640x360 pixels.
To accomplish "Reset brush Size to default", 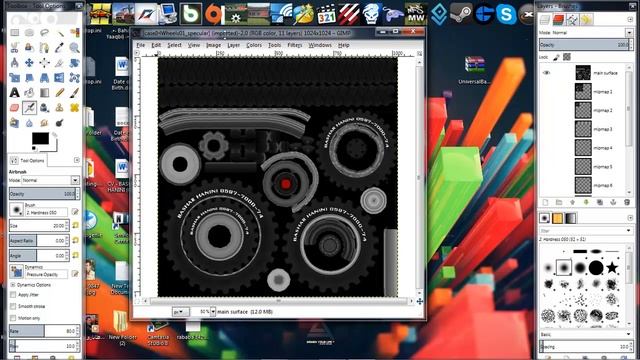I will [76, 225].
